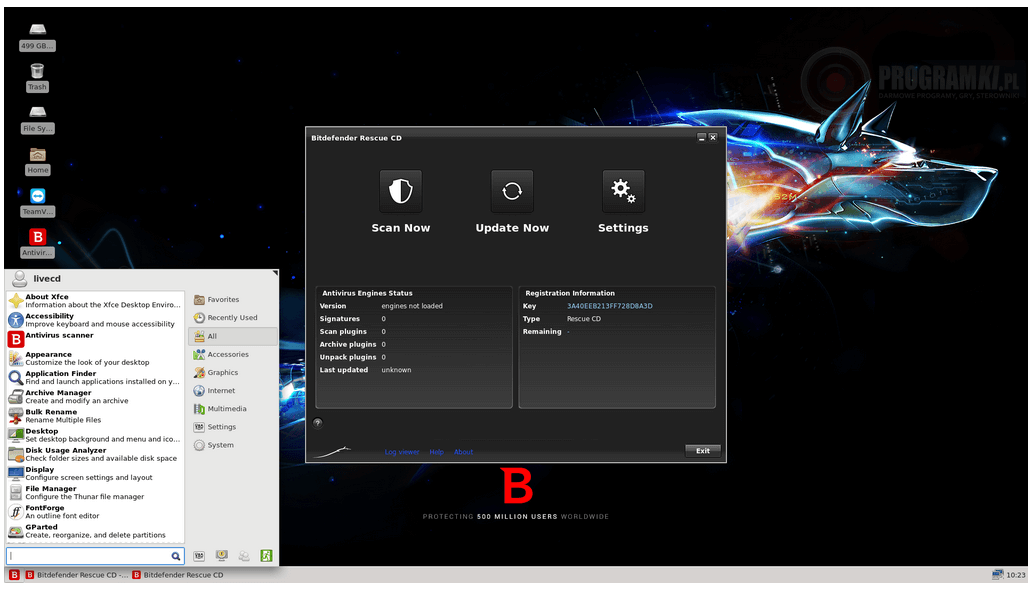Launch the TeamViewer desktop icon
The height and width of the screenshot is (591, 1034).
pyautogui.click(x=38, y=202)
